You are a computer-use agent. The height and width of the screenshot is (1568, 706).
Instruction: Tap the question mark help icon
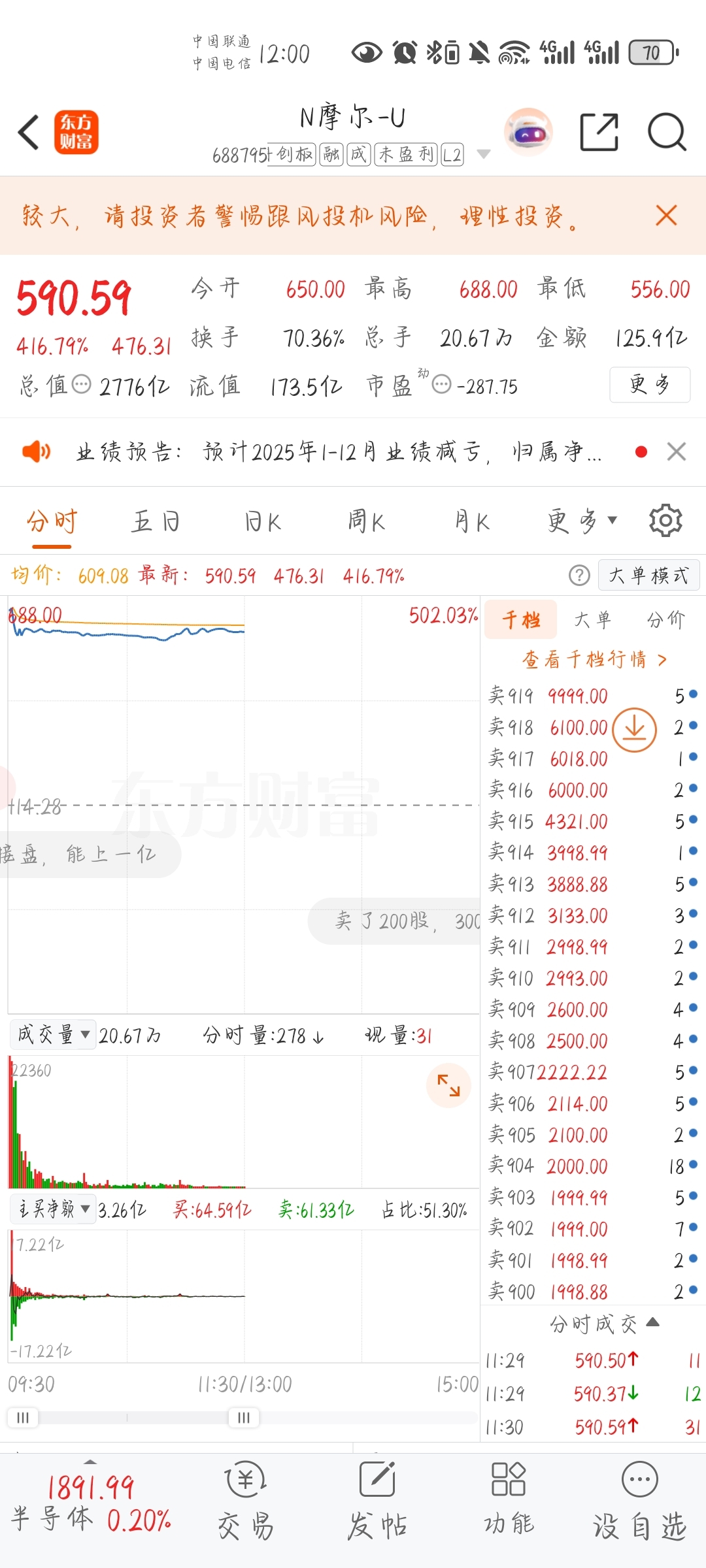click(579, 576)
